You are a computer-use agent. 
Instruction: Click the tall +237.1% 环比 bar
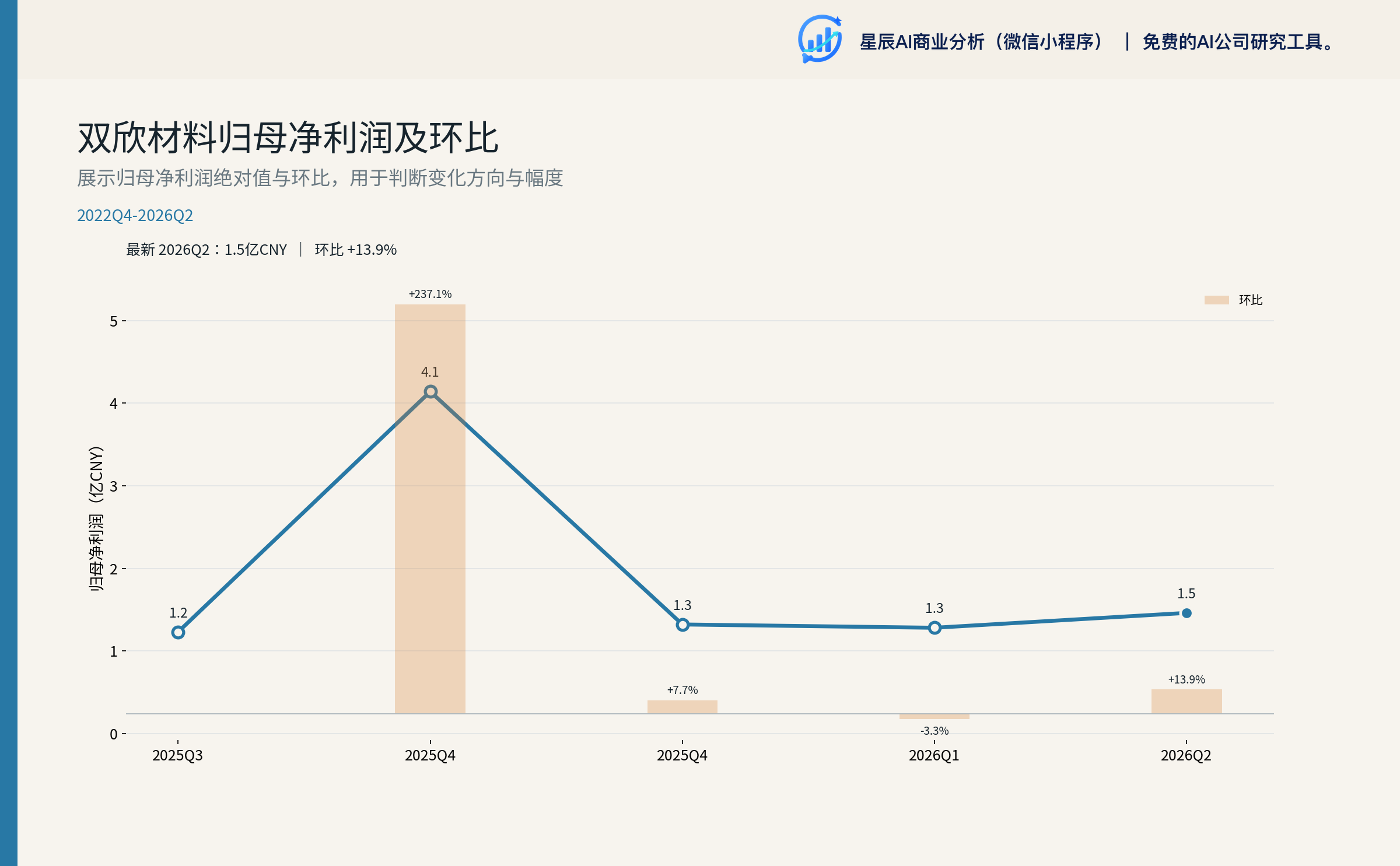(x=430, y=509)
